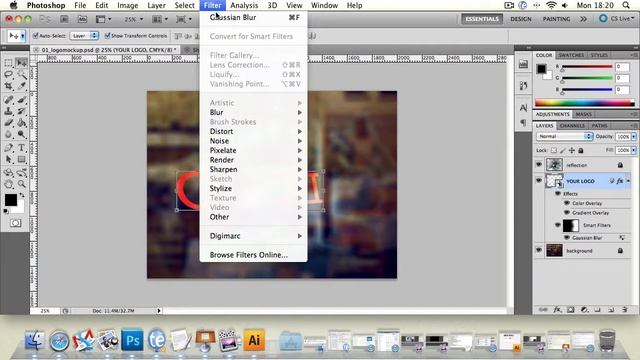Toggle Quick Mask mode button
This screenshot has width=640, height=360.
click(16, 223)
